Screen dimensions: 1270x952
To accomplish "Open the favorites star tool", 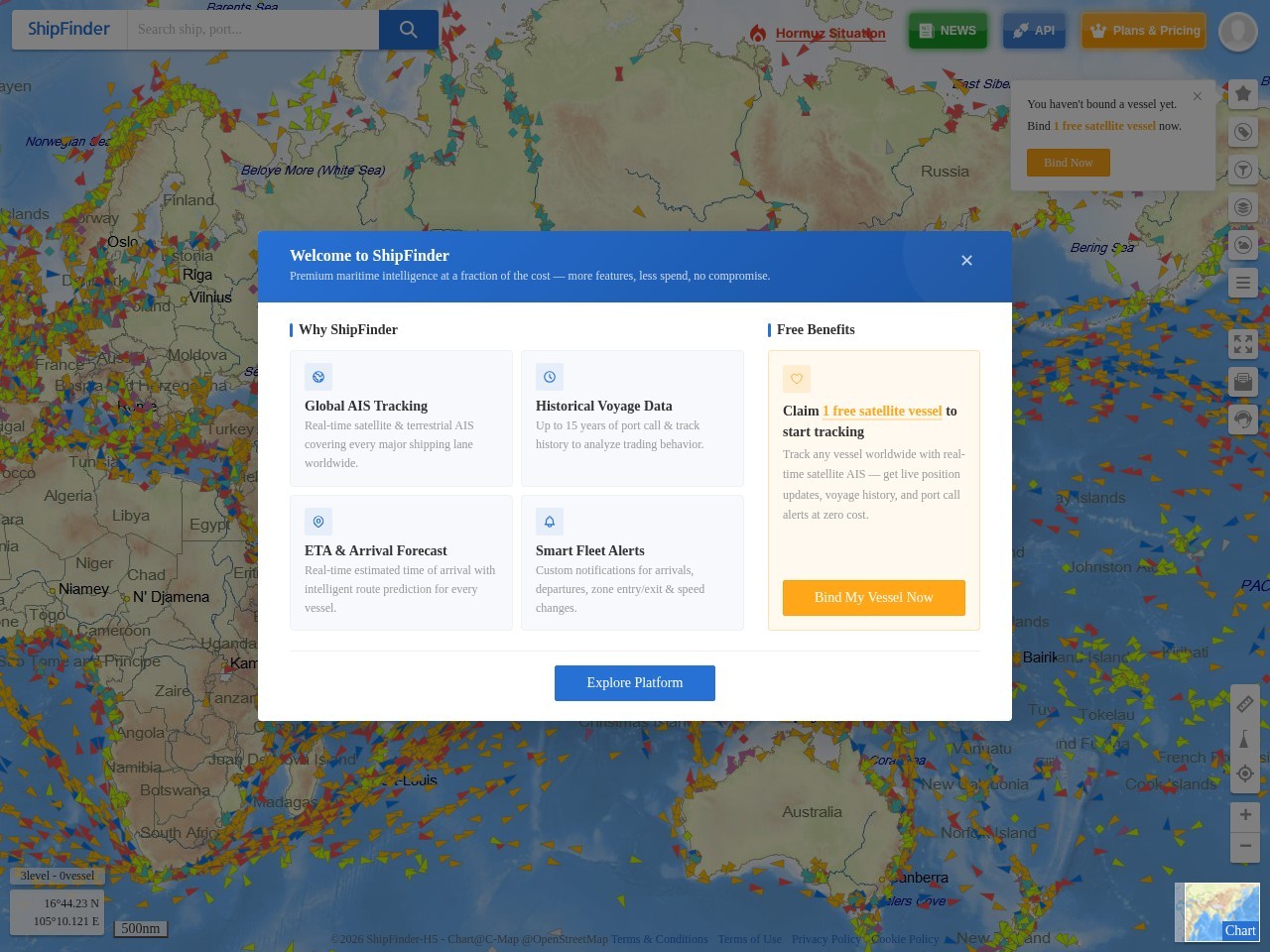I will 1243,93.
